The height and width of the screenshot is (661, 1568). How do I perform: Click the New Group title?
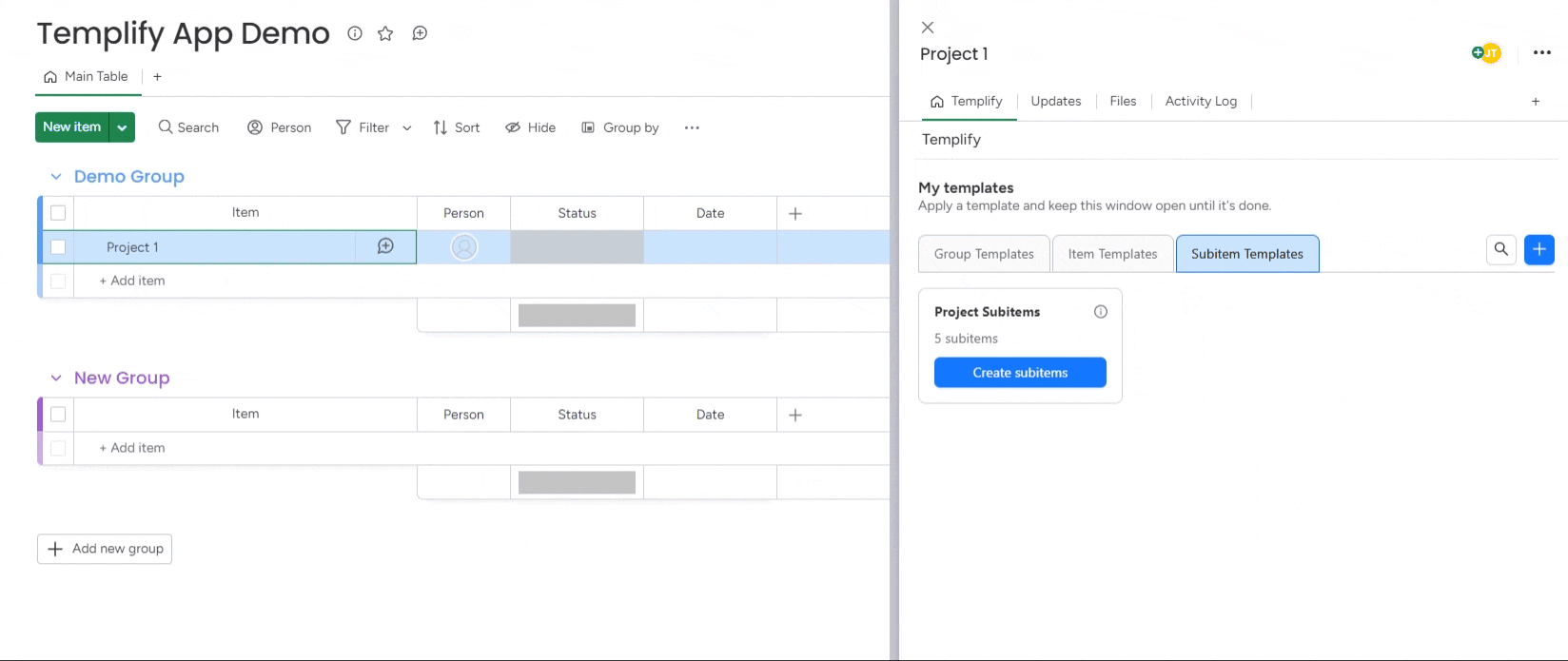(x=122, y=379)
